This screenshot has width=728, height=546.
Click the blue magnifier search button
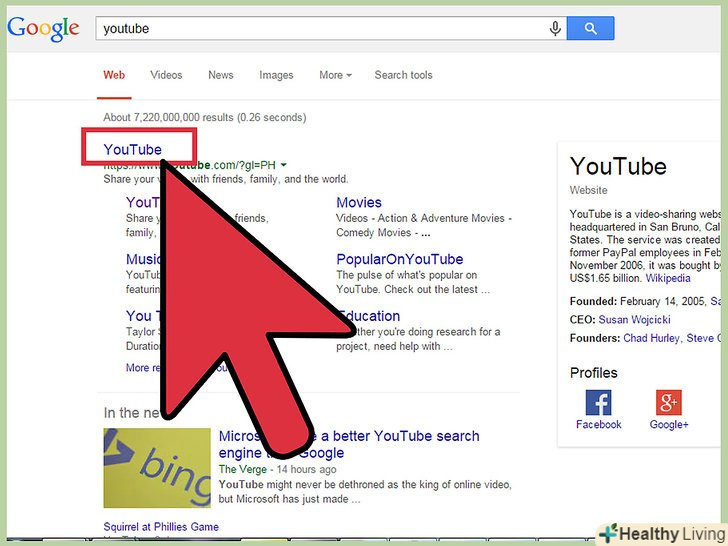pyautogui.click(x=591, y=28)
